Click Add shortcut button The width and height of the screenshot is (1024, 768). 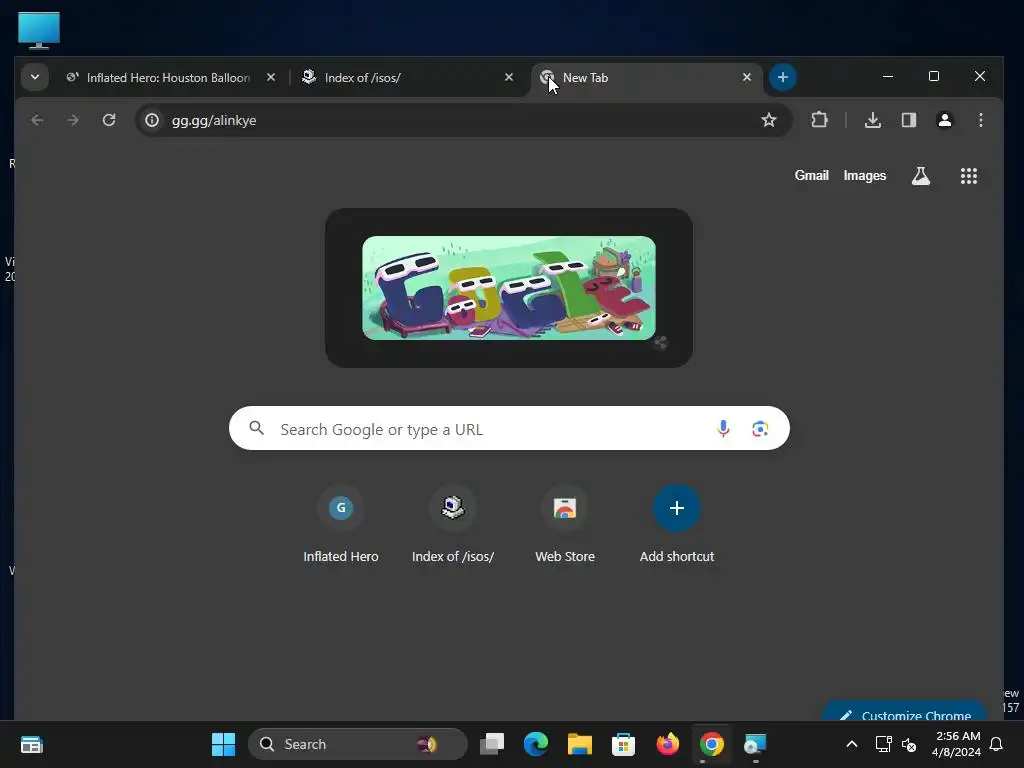(677, 525)
